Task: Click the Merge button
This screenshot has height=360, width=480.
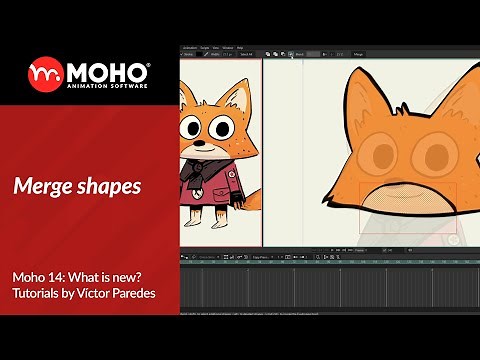Action: [358, 54]
